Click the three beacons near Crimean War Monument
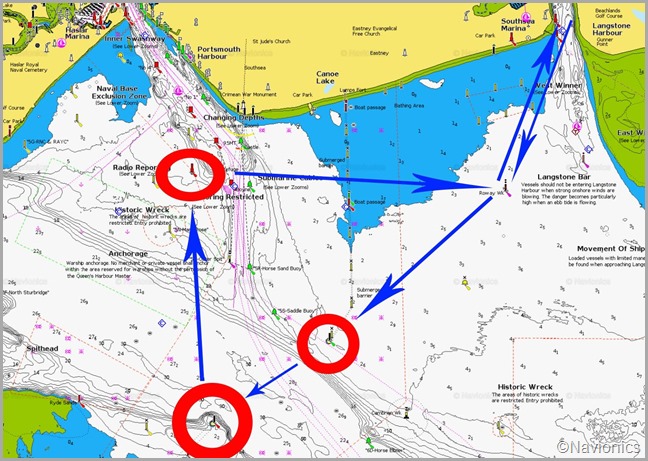Image resolution: width=648 pixels, height=461 pixels. point(245,109)
